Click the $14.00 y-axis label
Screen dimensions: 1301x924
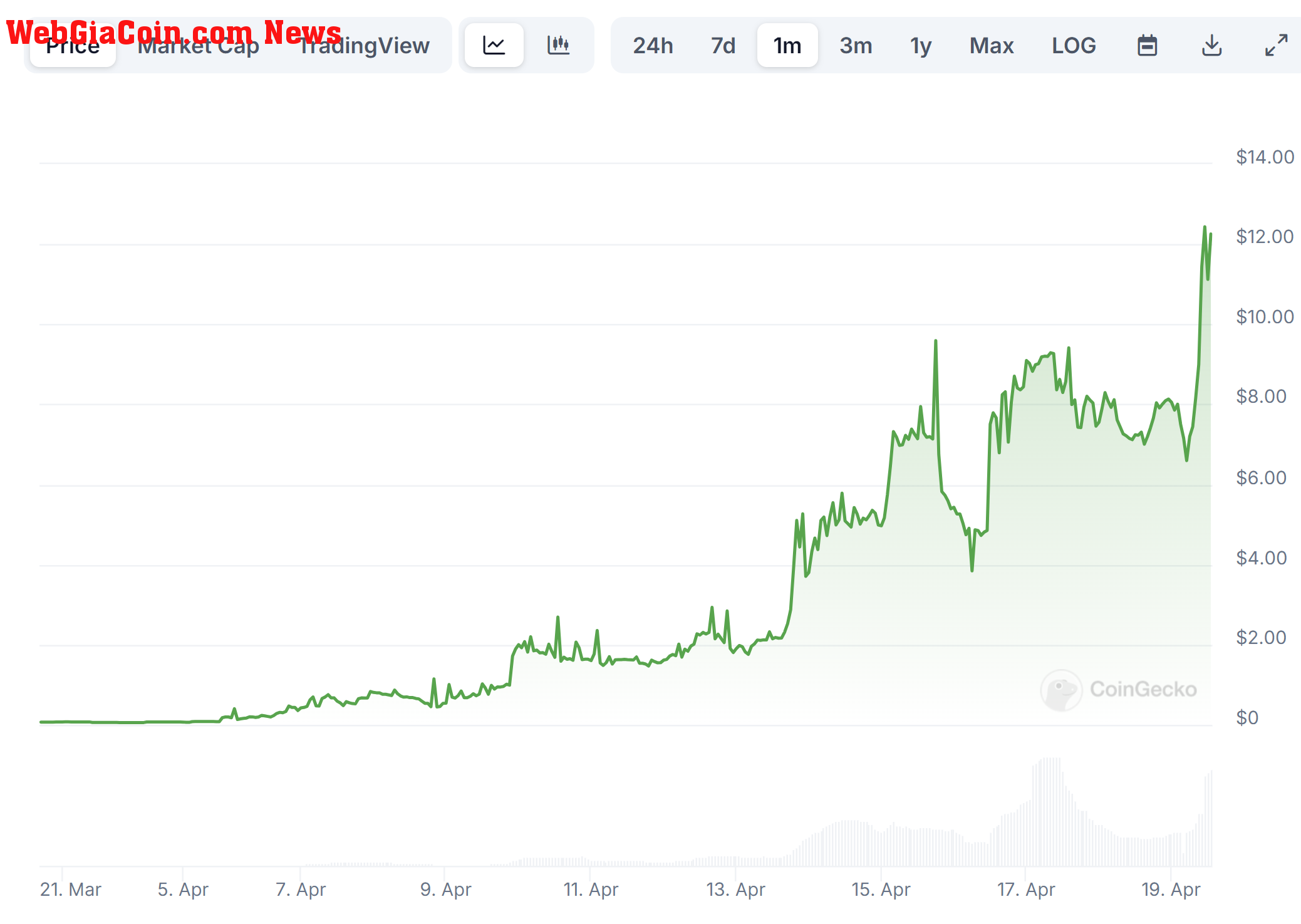tap(1265, 157)
